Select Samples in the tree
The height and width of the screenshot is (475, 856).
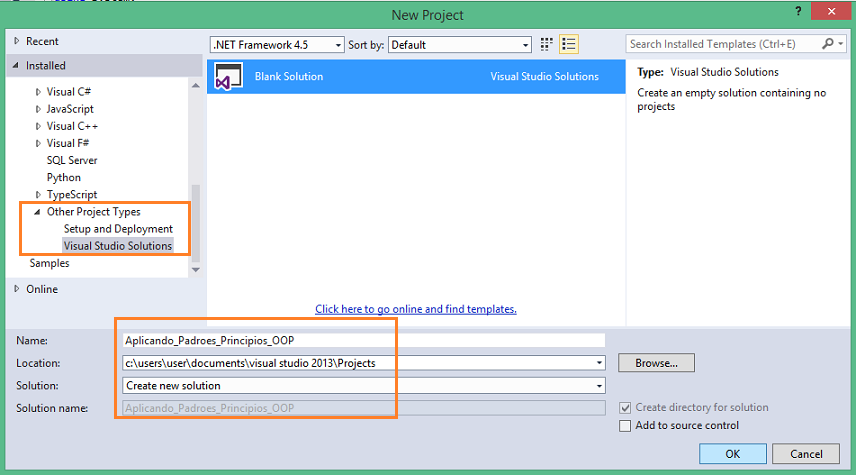pyautogui.click(x=50, y=263)
